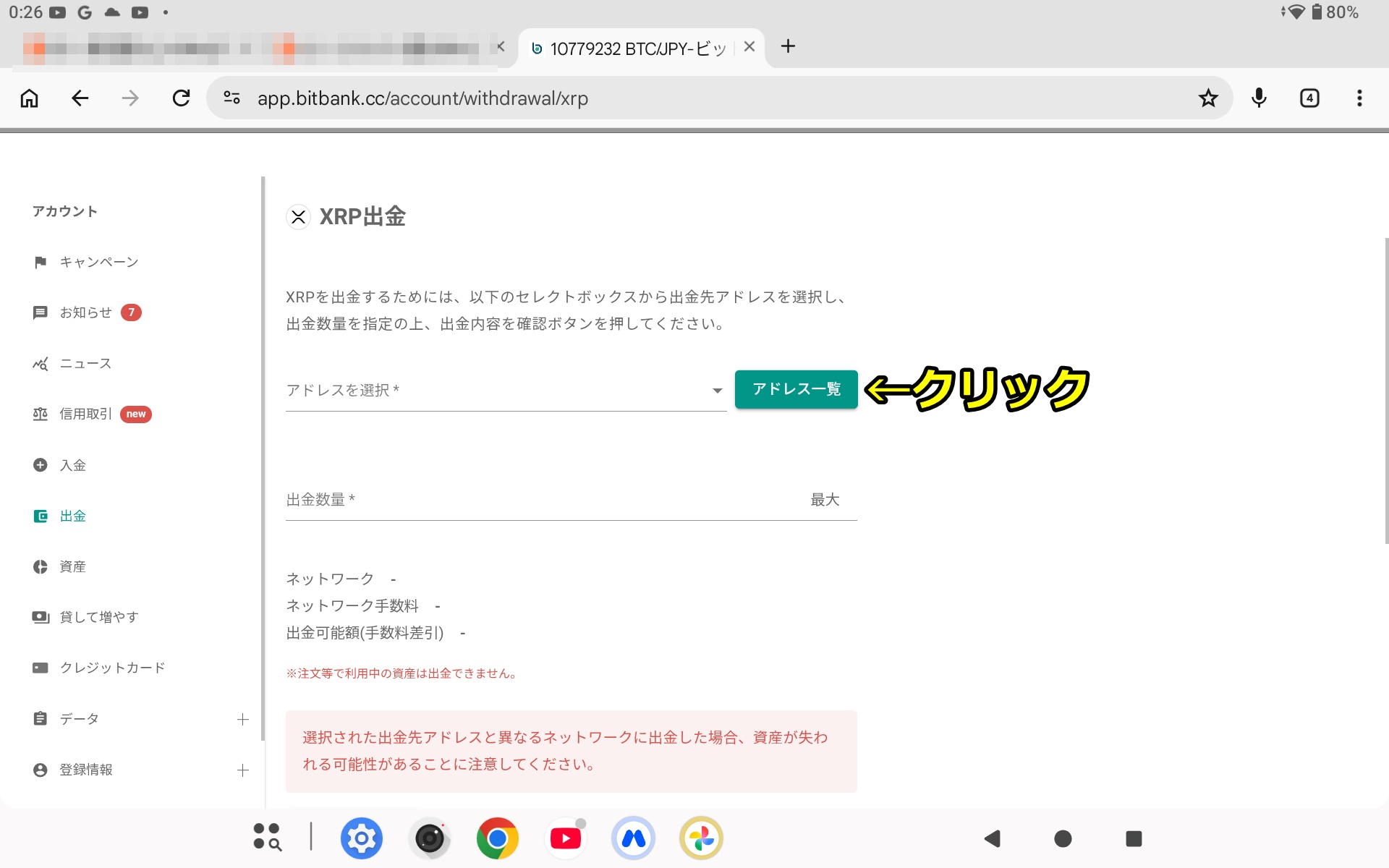Screen dimensions: 1389x868
Task: Click the new badge beside 信用取引
Action: 136,414
